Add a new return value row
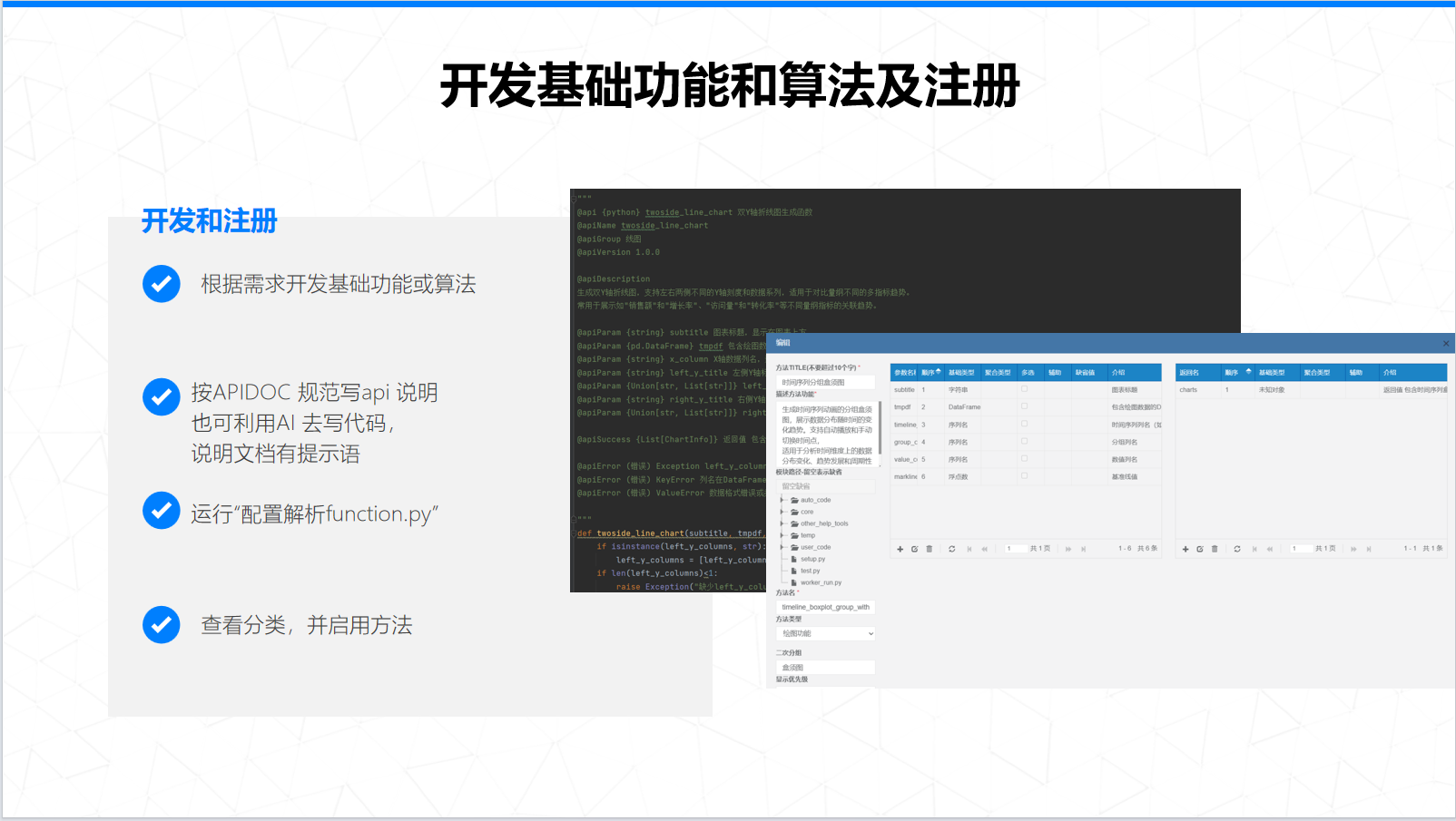The height and width of the screenshot is (821, 1456). pyautogui.click(x=1185, y=548)
